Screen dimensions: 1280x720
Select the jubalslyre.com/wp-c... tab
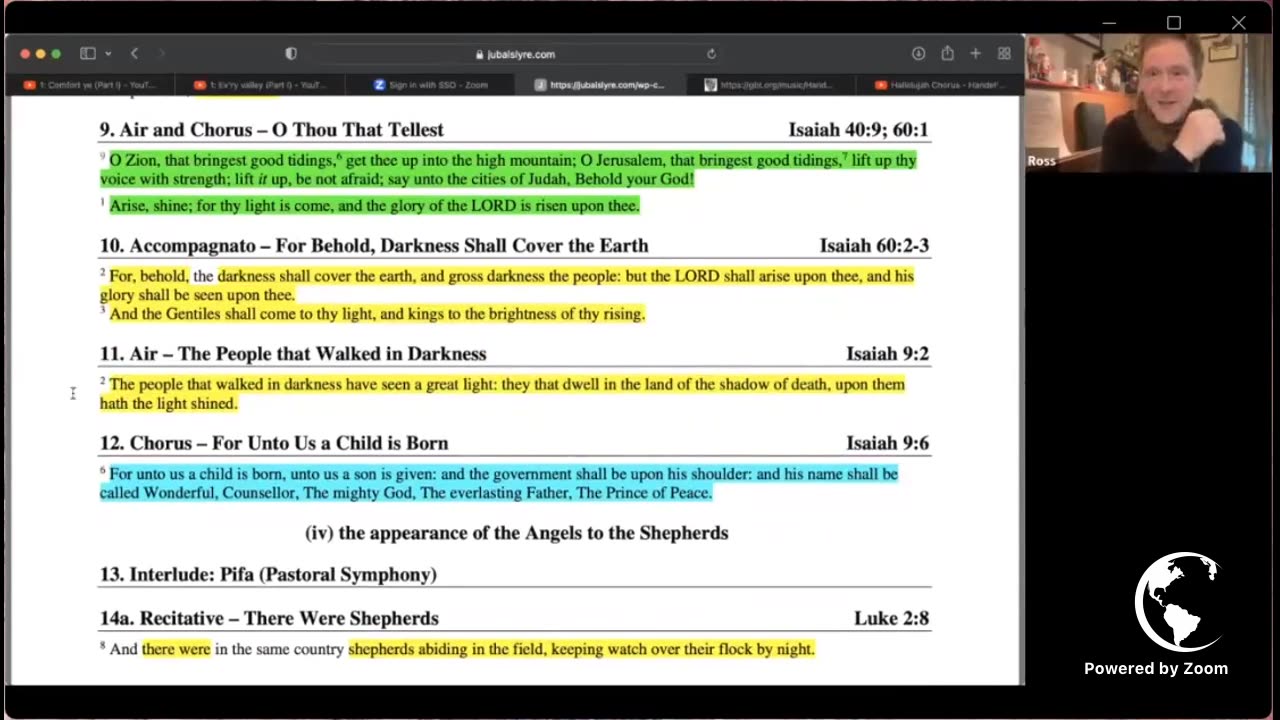(x=602, y=85)
